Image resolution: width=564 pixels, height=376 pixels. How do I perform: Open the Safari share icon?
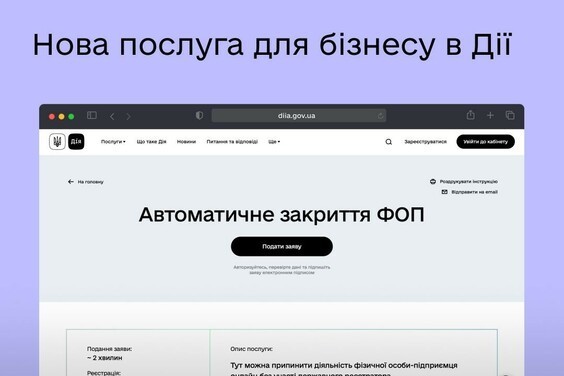(x=470, y=115)
